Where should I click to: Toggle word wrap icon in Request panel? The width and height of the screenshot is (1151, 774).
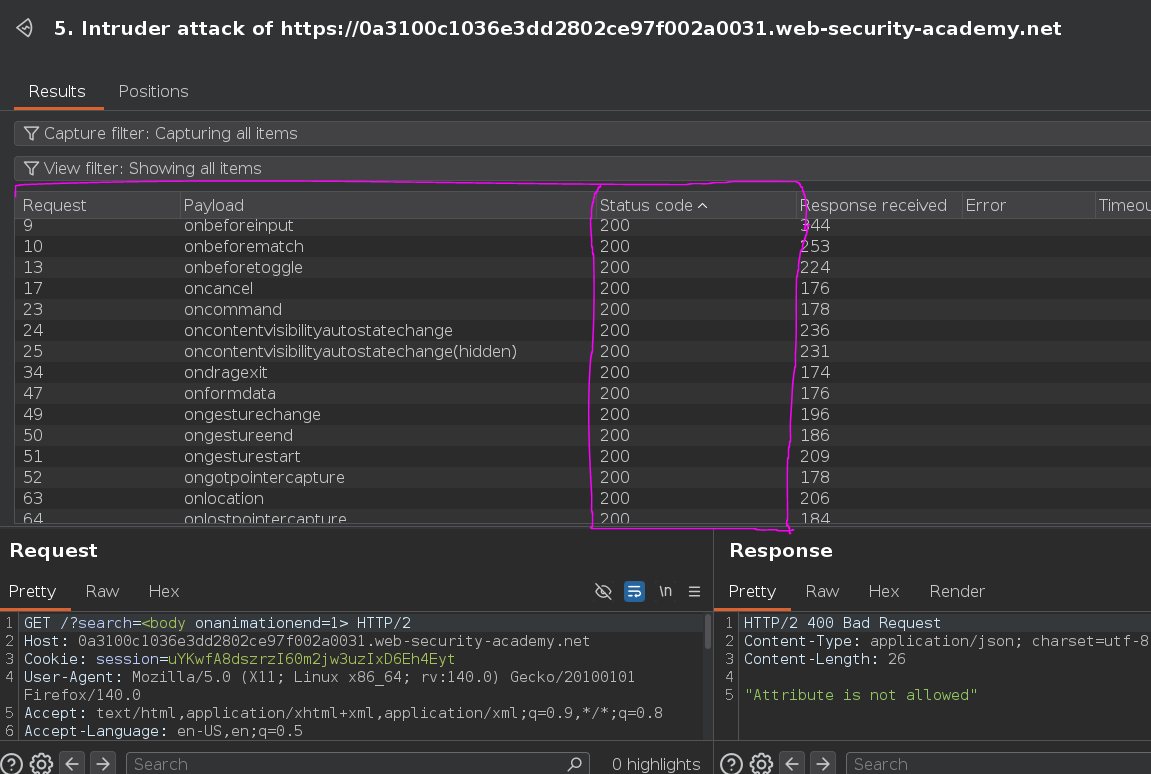[634, 591]
